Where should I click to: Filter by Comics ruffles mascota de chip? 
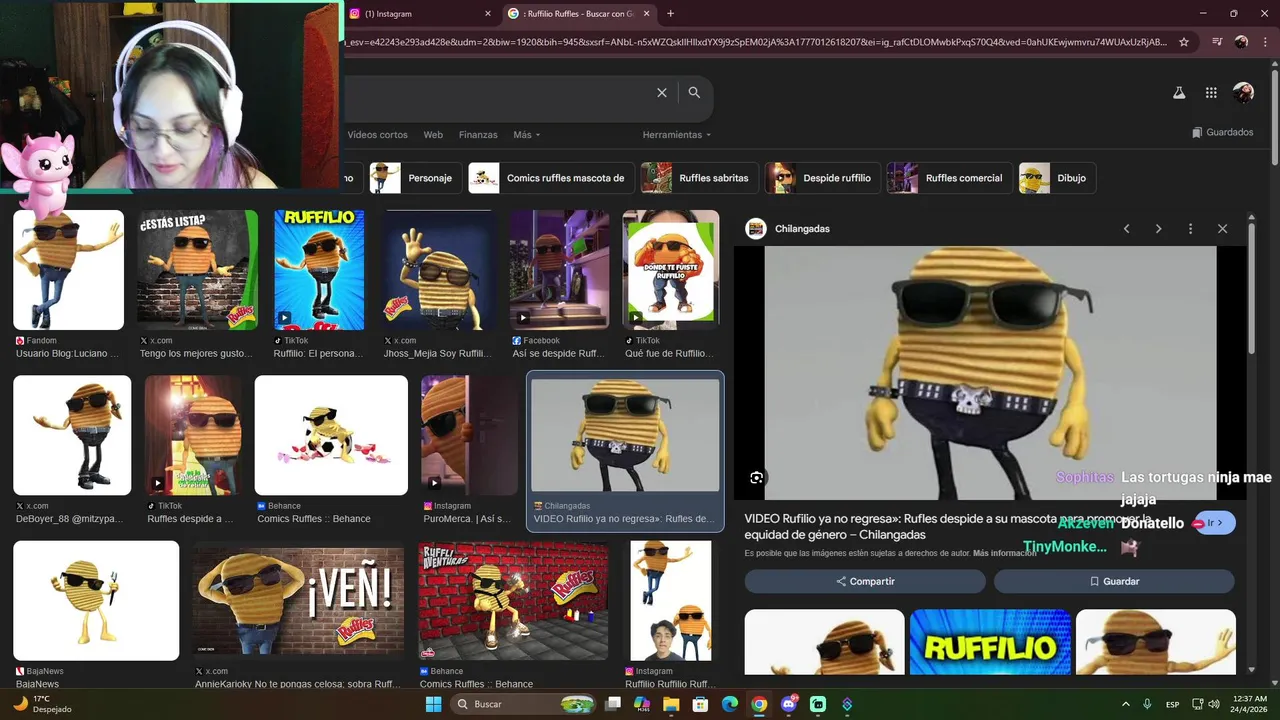(550, 178)
